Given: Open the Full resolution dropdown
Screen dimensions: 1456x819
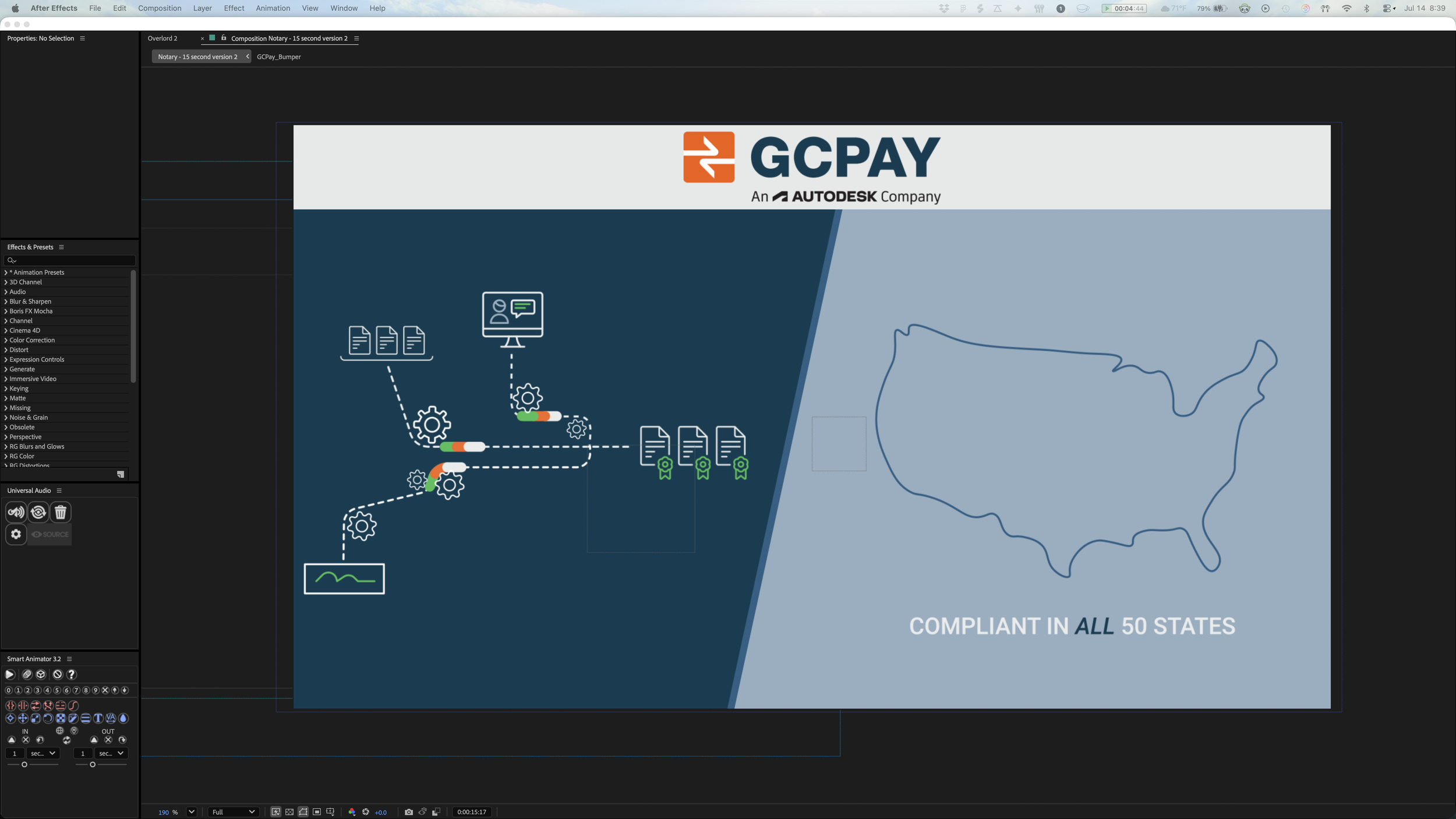Looking at the screenshot, I should pyautogui.click(x=234, y=812).
